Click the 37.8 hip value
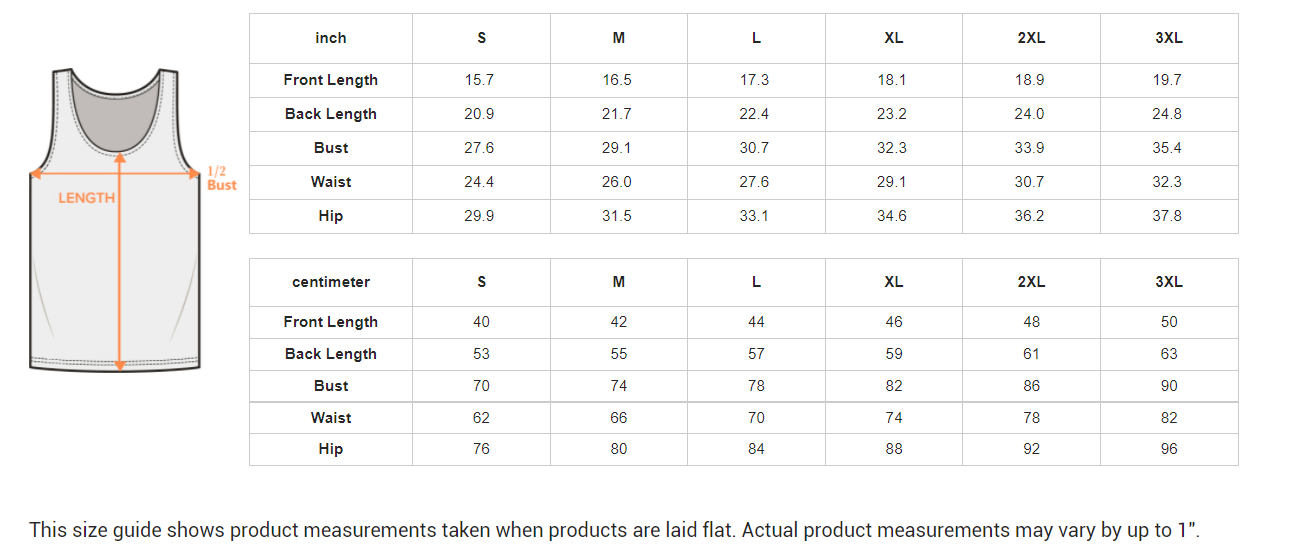This screenshot has height=554, width=1301. click(x=1168, y=216)
